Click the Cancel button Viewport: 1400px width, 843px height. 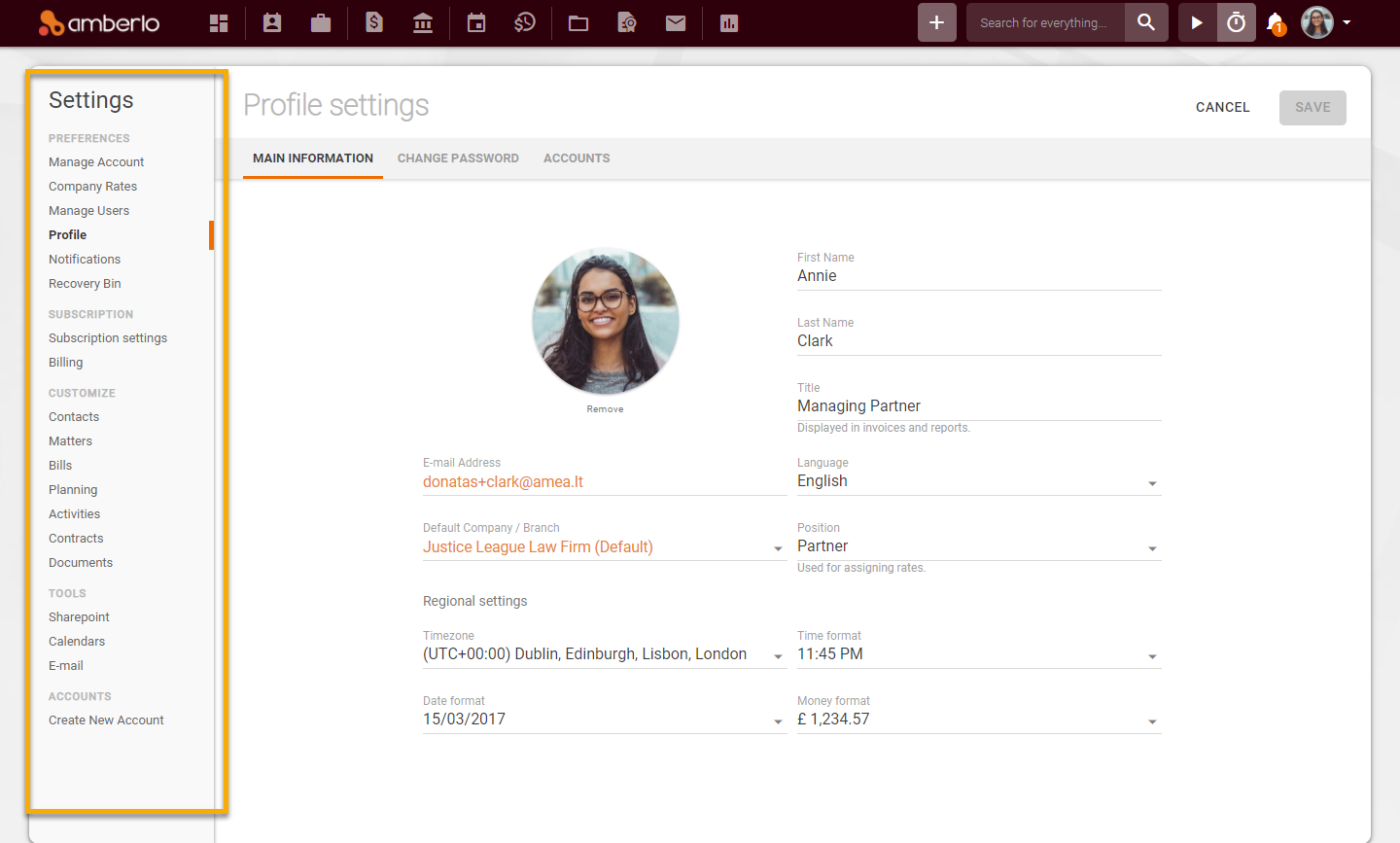[1223, 108]
